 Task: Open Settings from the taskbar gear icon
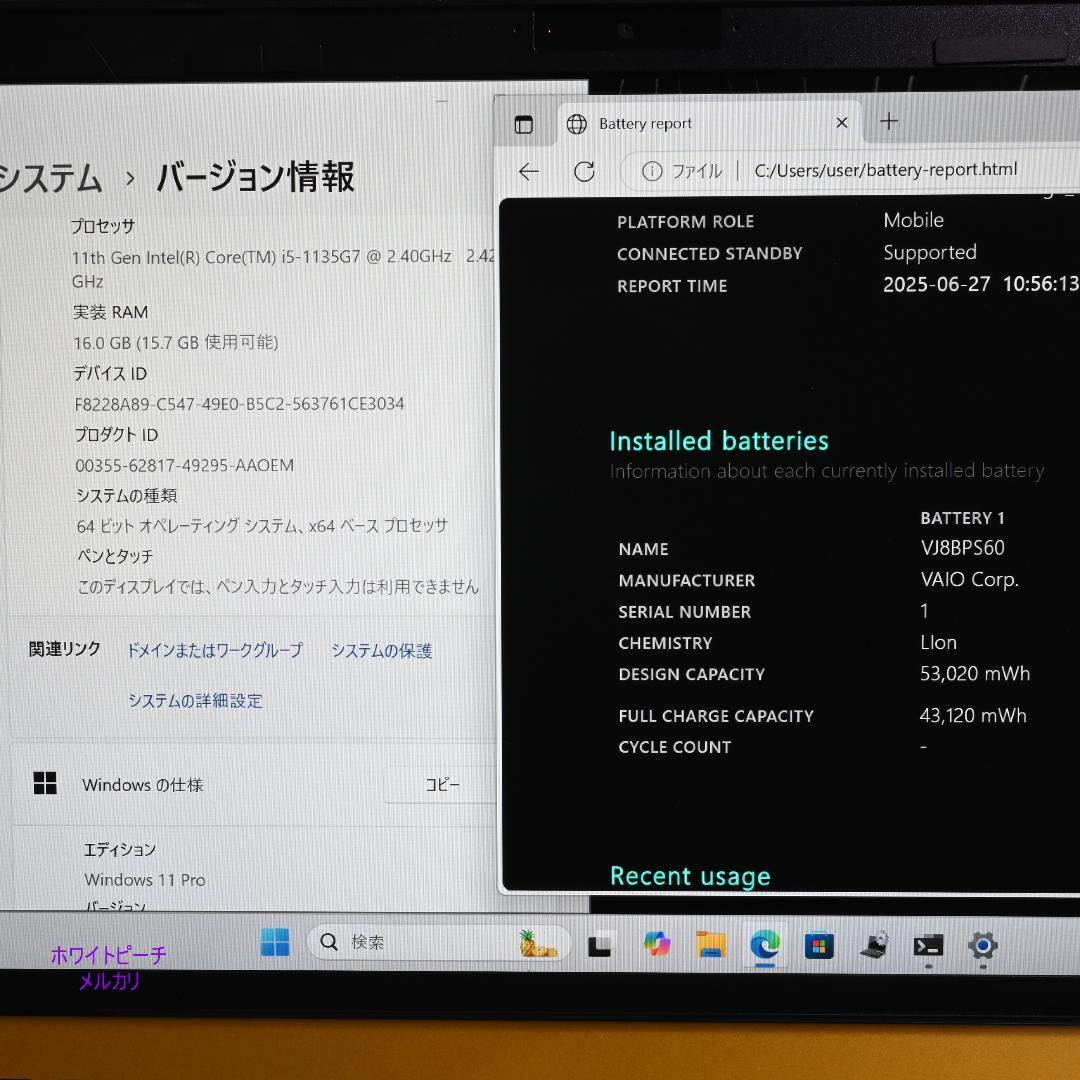(982, 942)
